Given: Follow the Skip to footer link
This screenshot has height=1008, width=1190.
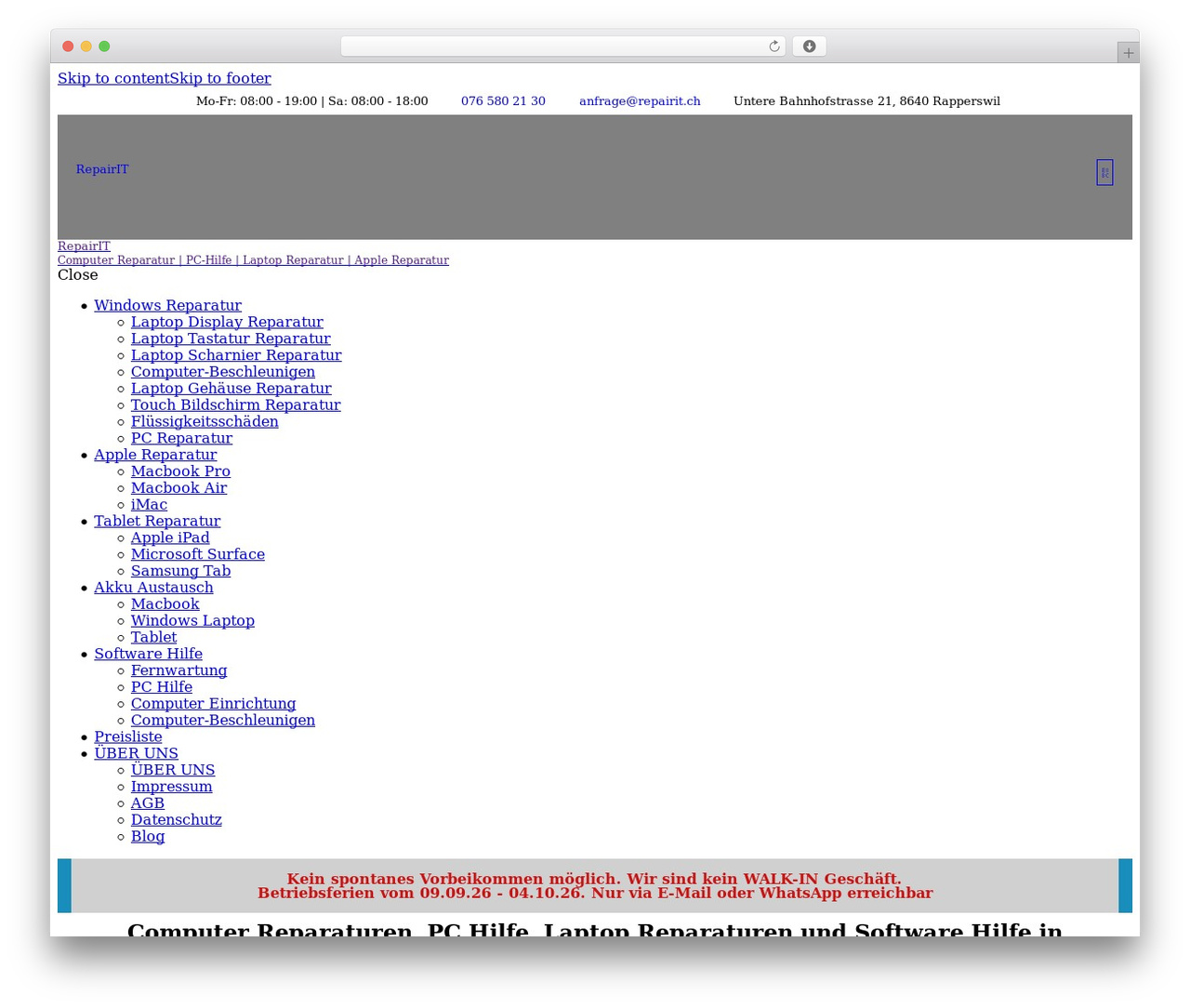Looking at the screenshot, I should (x=220, y=78).
